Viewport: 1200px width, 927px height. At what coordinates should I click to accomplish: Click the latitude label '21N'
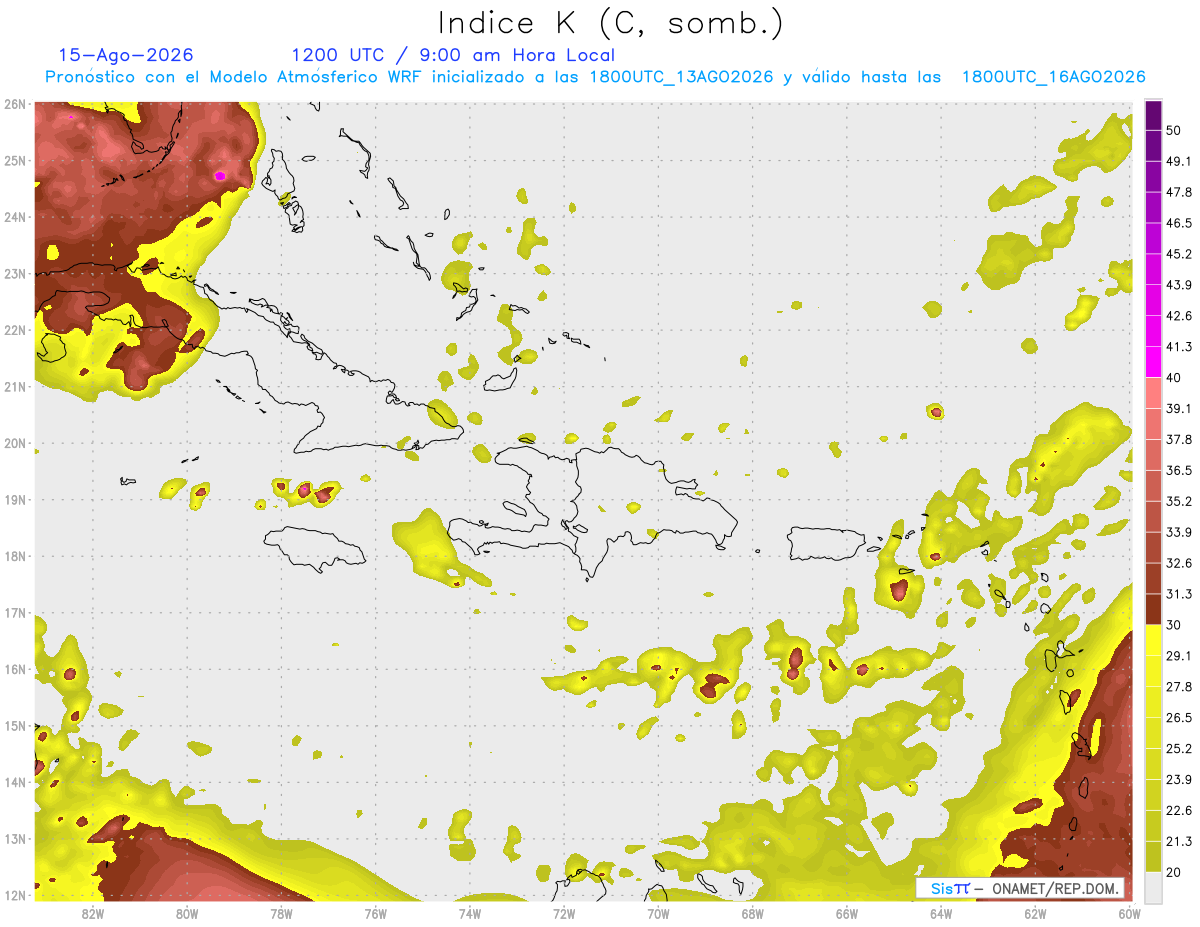[14, 387]
